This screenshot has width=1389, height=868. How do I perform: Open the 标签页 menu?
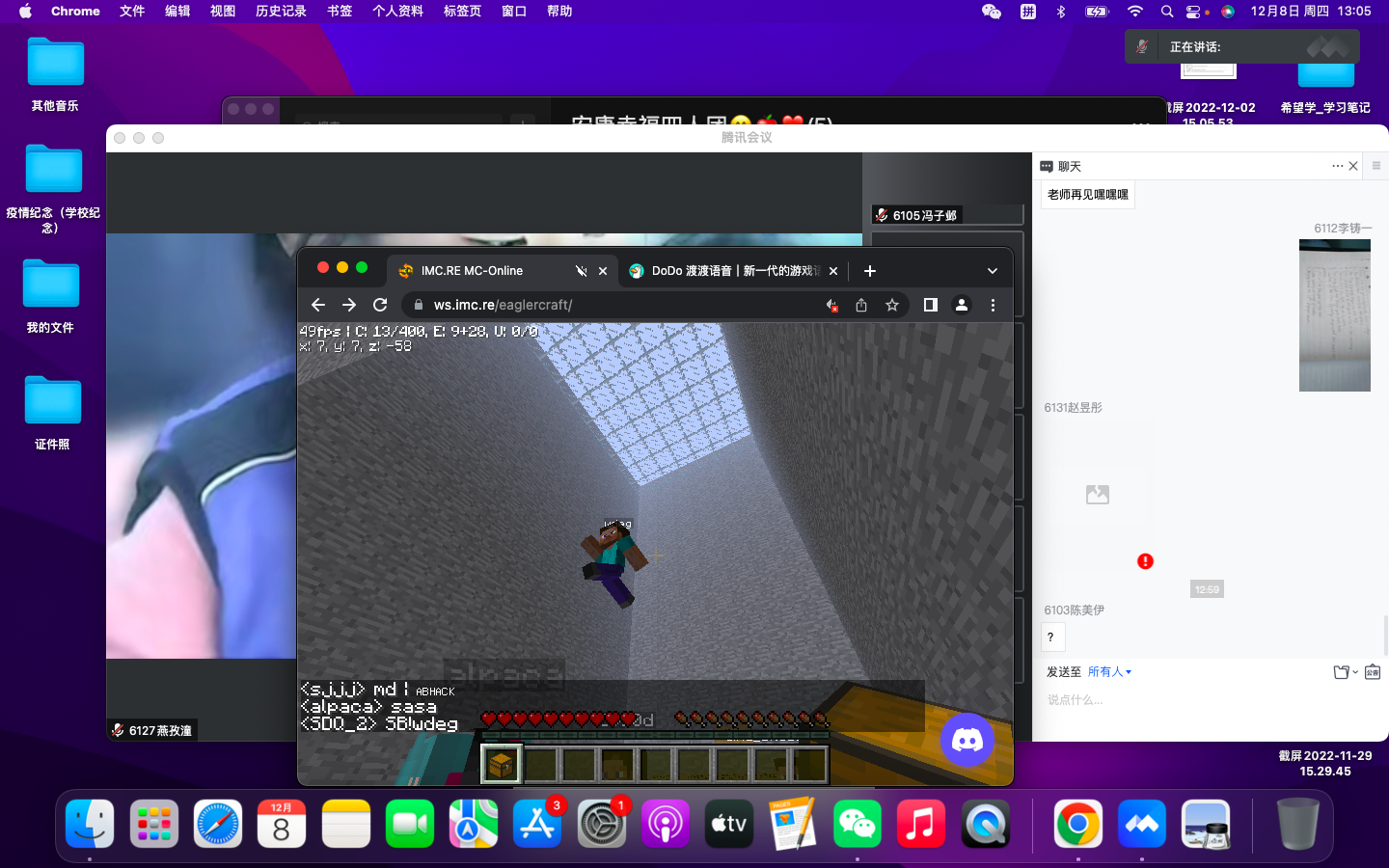point(462,12)
